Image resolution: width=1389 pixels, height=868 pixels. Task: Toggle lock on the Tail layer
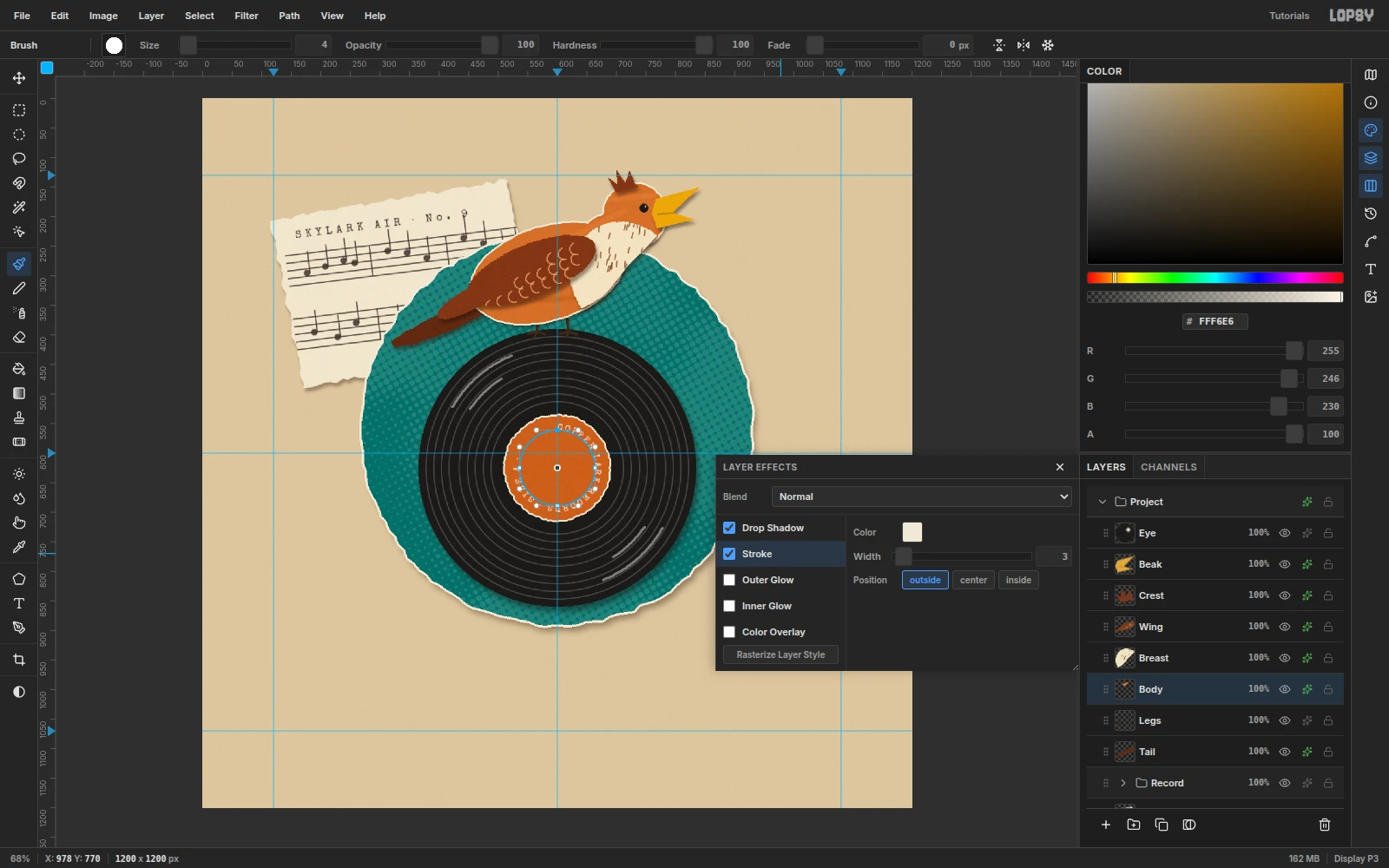click(x=1328, y=752)
